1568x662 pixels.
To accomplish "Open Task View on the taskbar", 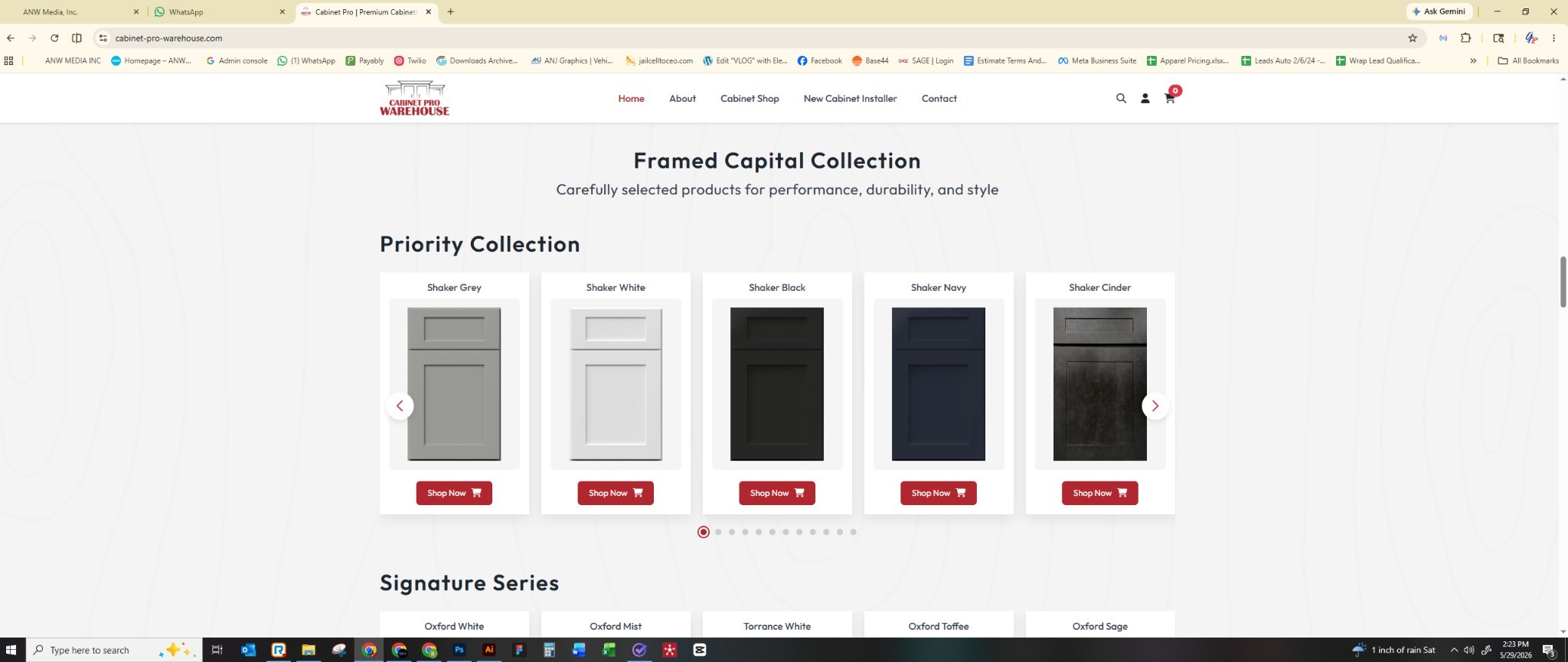I will tap(217, 650).
